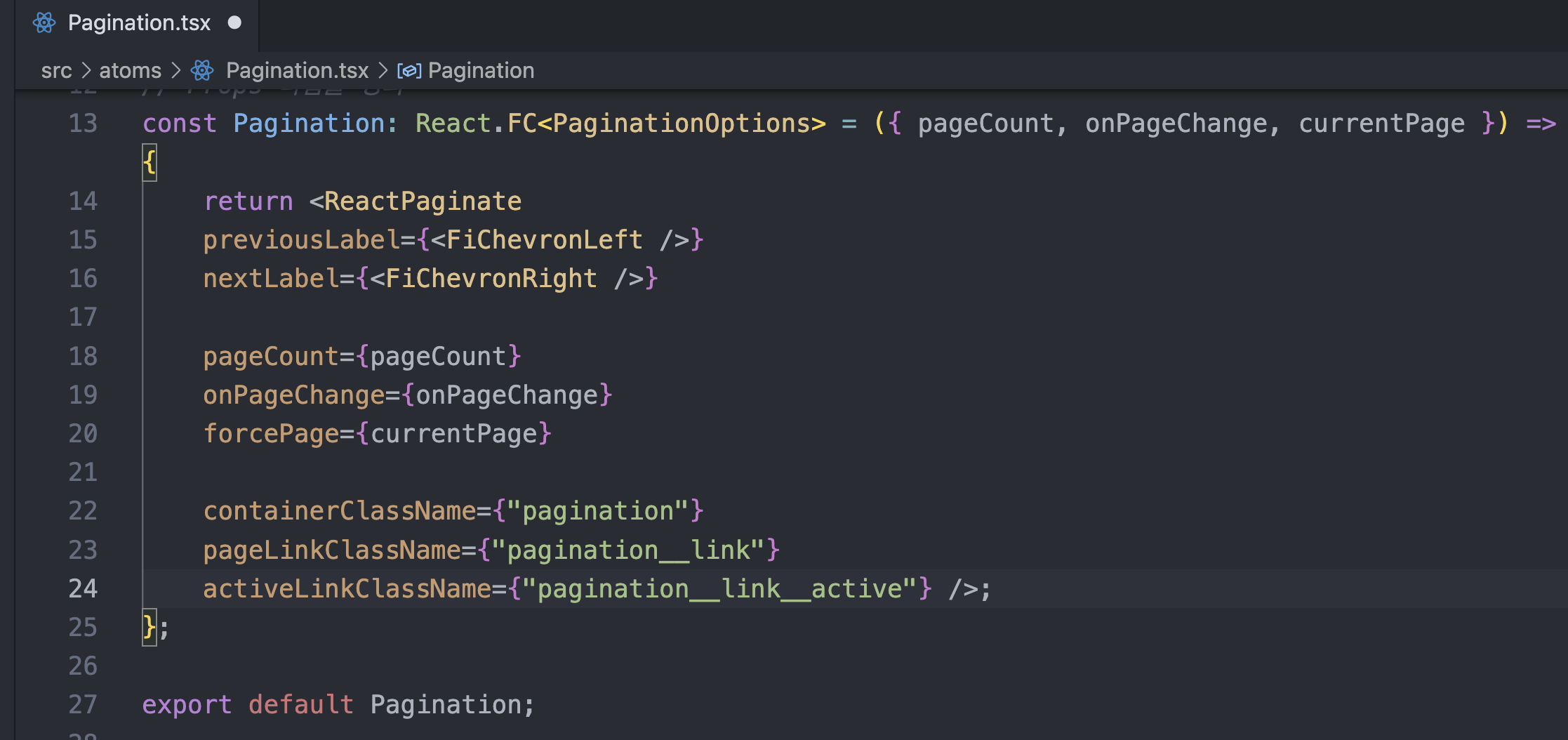Click the chevron after src in the breadcrumb
Image resolution: width=1568 pixels, height=740 pixels.
86,71
